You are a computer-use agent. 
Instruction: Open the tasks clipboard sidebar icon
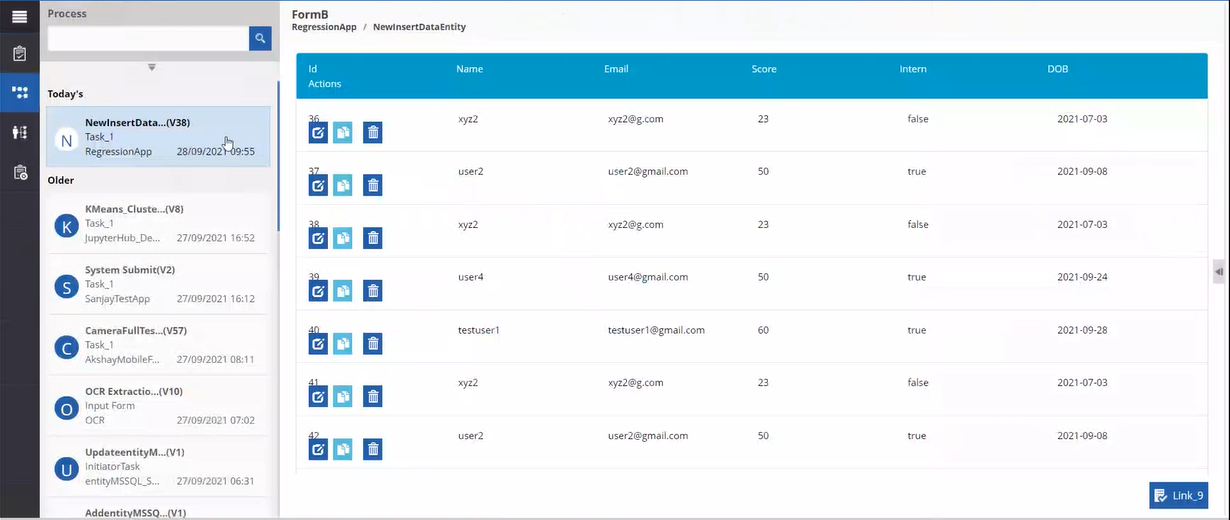coord(19,53)
